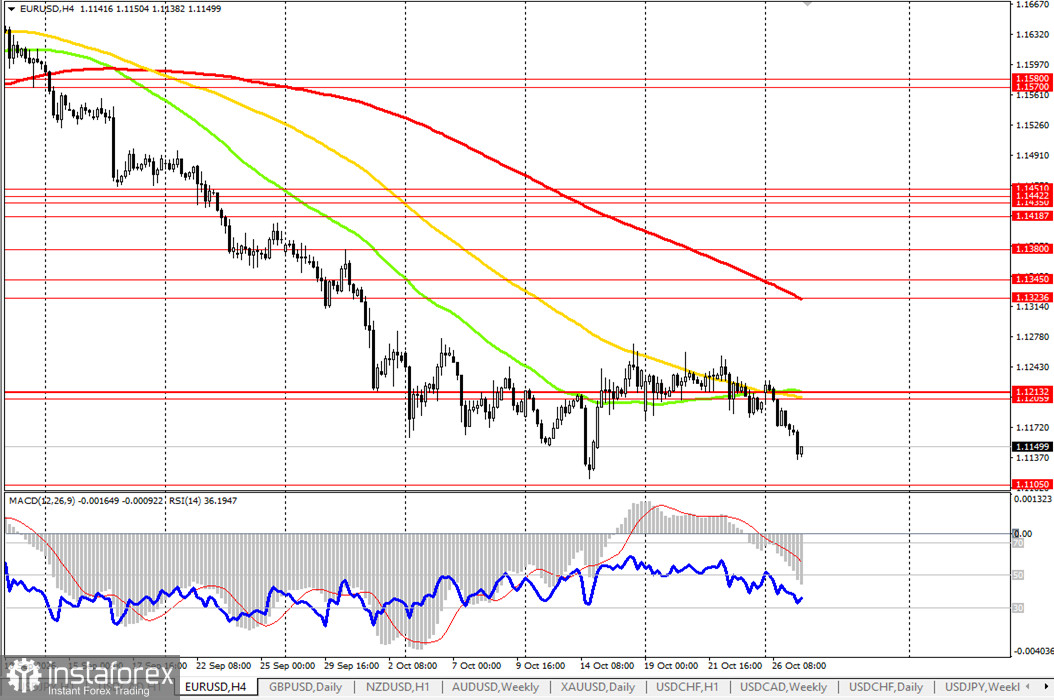Select the 1.11050 red level label
This screenshot has height=700, width=1054.
coord(1032,484)
